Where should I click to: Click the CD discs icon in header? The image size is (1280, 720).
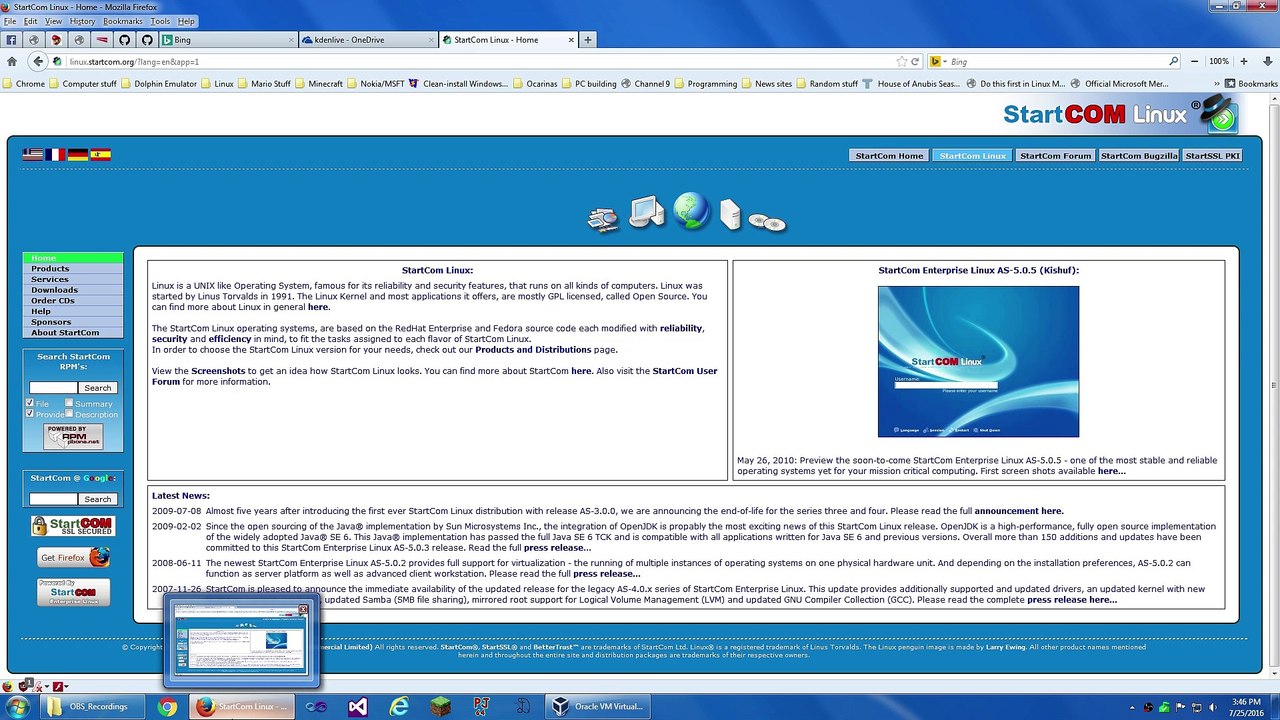(767, 222)
